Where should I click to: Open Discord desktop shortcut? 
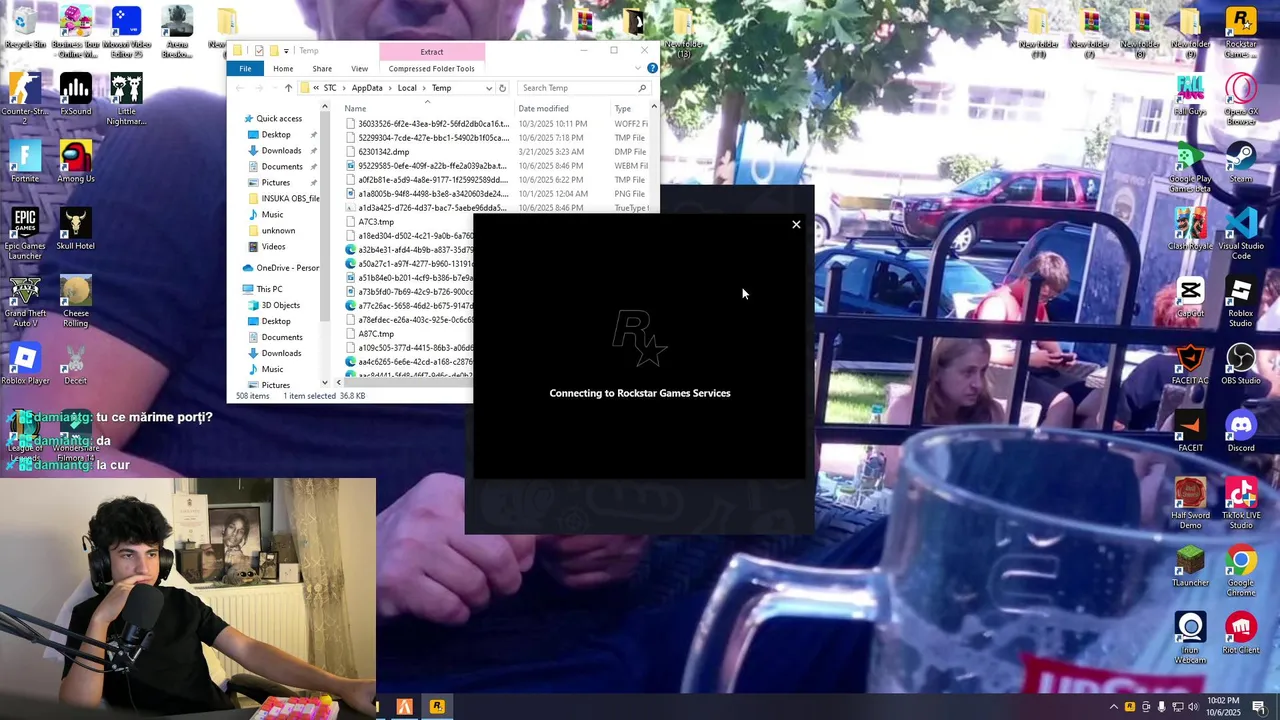(x=1241, y=431)
